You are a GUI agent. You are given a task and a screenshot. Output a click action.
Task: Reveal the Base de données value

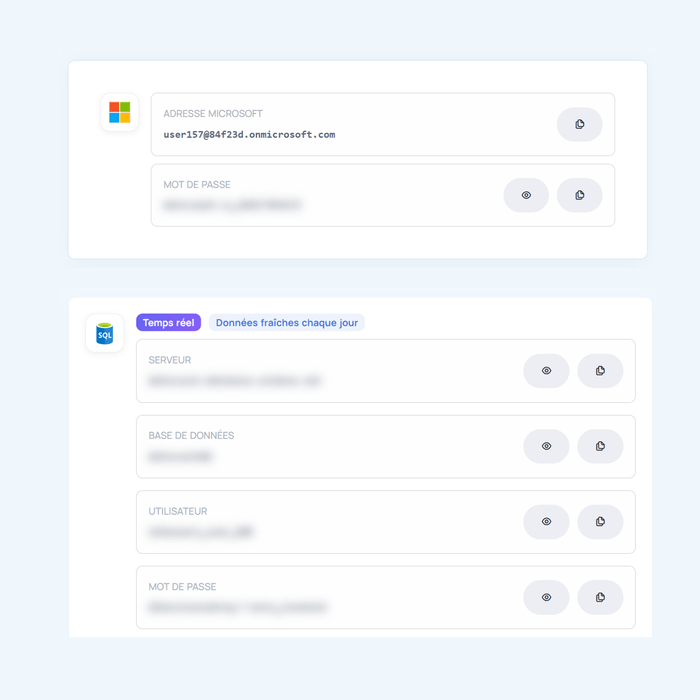tap(546, 446)
